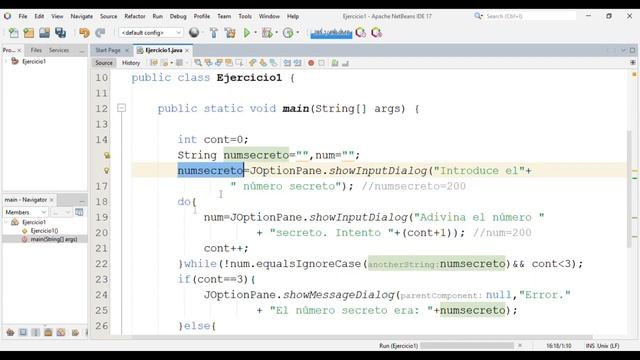The image size is (640, 360).
Task: Open the Debug Project arrow dropdown
Action: click(x=276, y=33)
